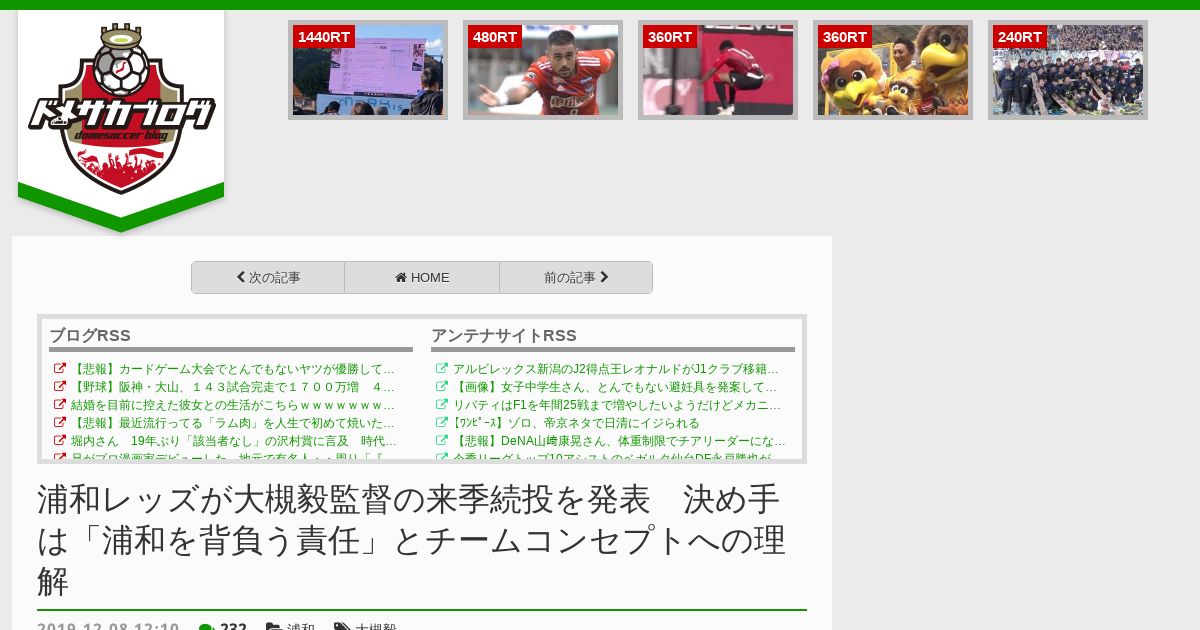
Task: Go to 次の記事 (next article)
Action: tap(268, 278)
